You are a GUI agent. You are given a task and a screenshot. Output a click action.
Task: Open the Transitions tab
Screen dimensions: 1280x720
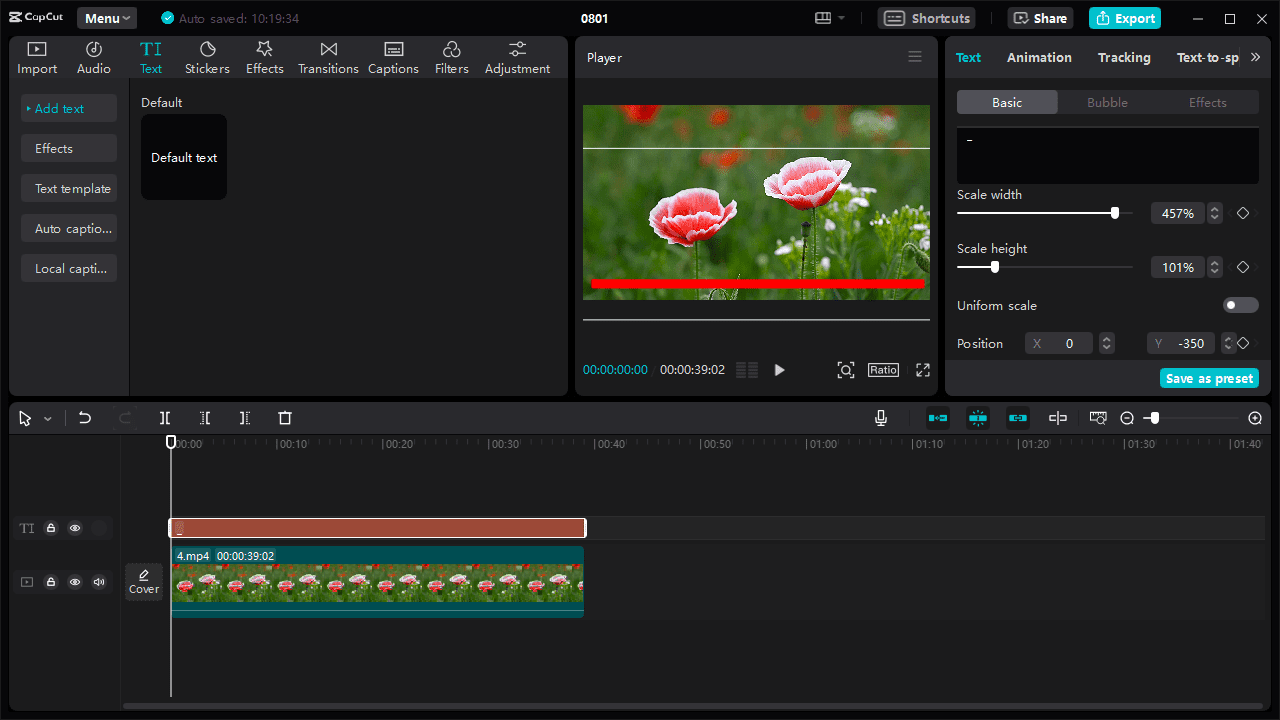point(328,58)
